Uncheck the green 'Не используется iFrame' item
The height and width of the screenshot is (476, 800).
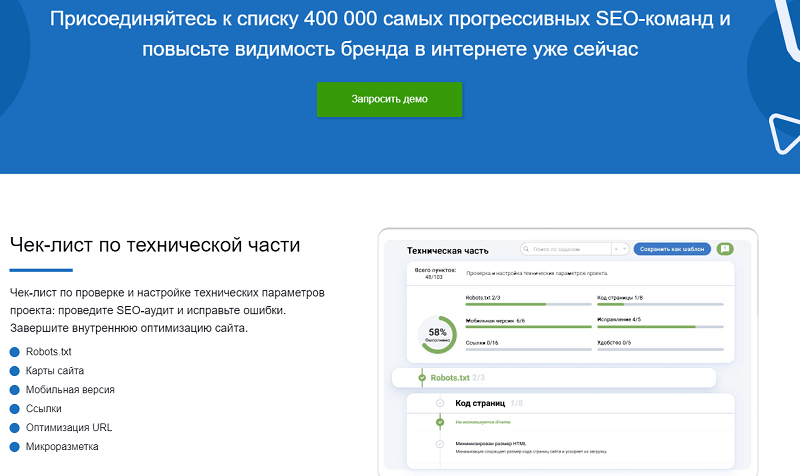pyautogui.click(x=440, y=422)
